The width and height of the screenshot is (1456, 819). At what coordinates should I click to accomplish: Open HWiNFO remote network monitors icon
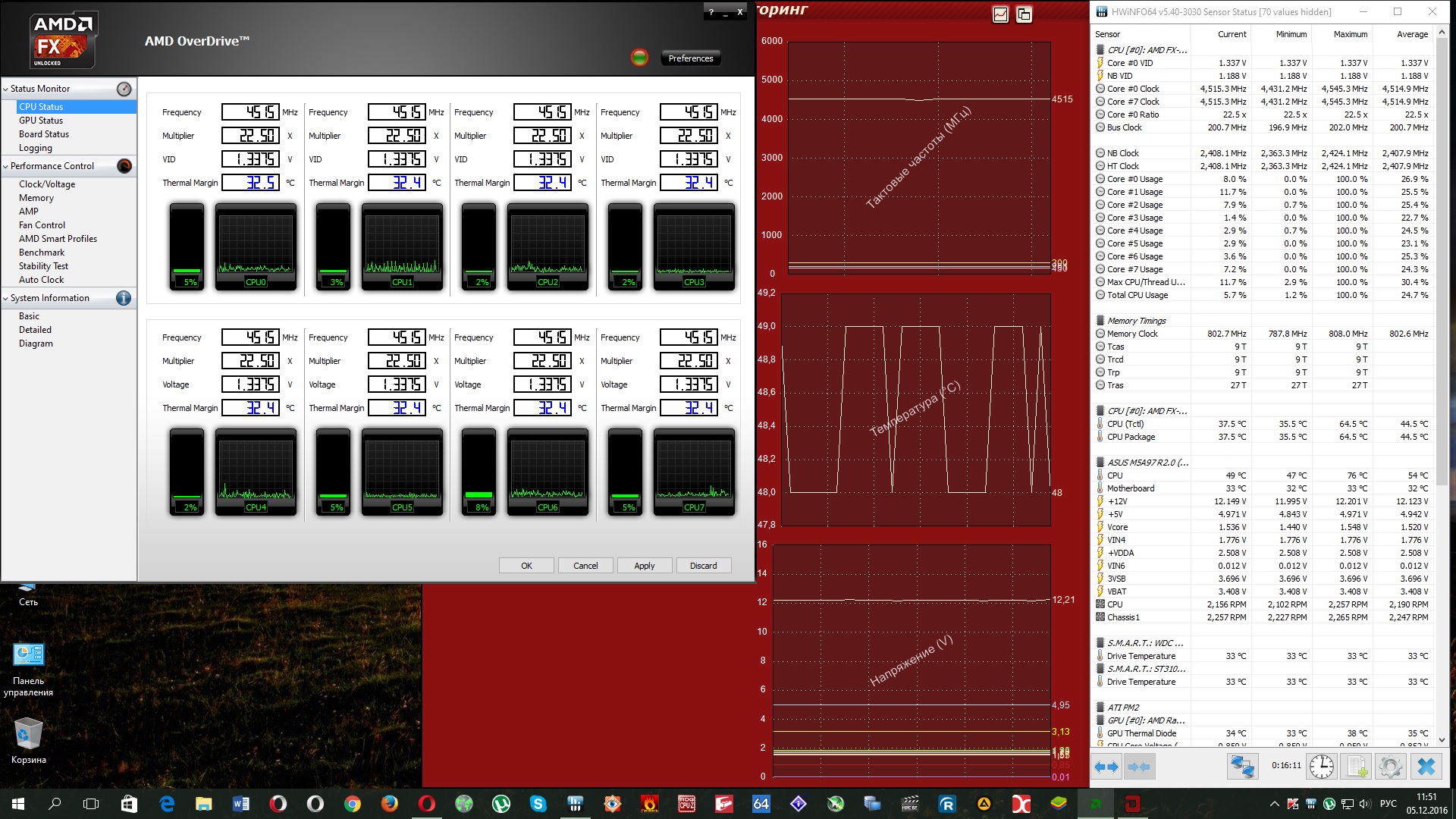[x=1242, y=767]
